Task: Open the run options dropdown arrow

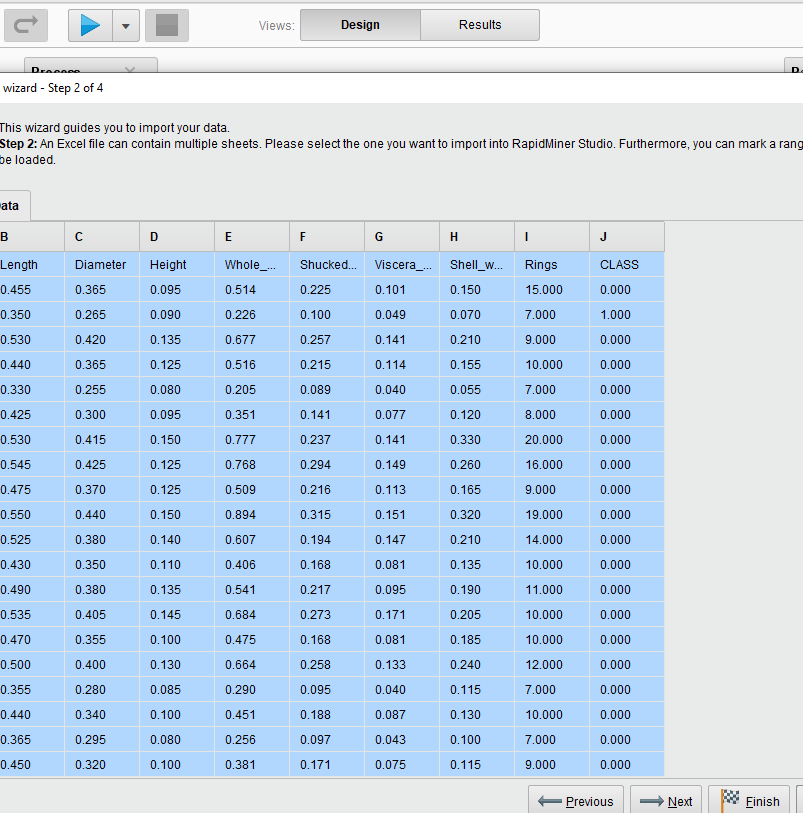Action: 126,25
